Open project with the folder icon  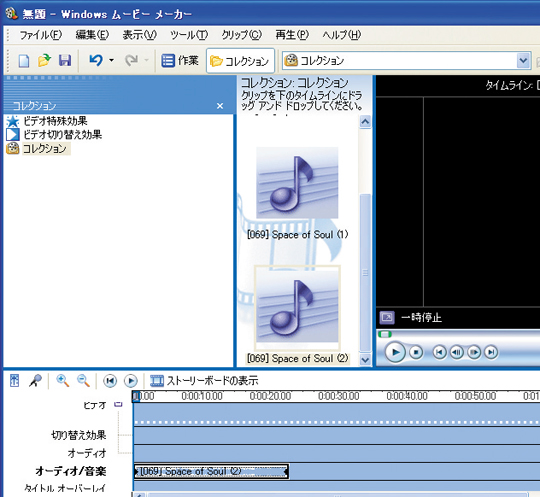(44, 61)
